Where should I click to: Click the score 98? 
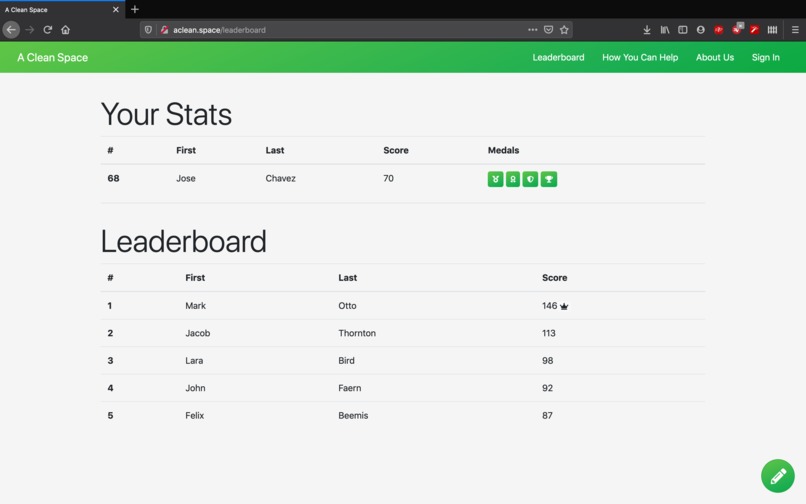click(x=547, y=361)
